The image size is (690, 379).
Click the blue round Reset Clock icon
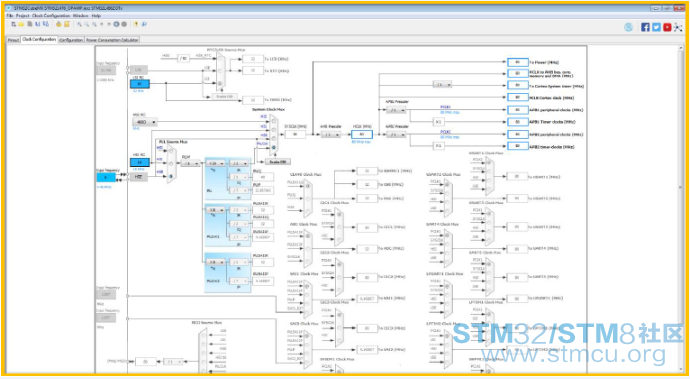pos(117,25)
